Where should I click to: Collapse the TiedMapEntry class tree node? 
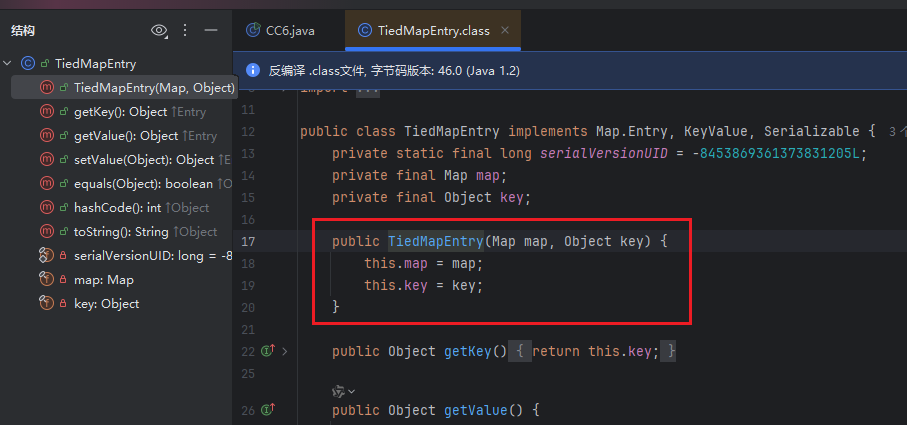pyautogui.click(x=9, y=63)
